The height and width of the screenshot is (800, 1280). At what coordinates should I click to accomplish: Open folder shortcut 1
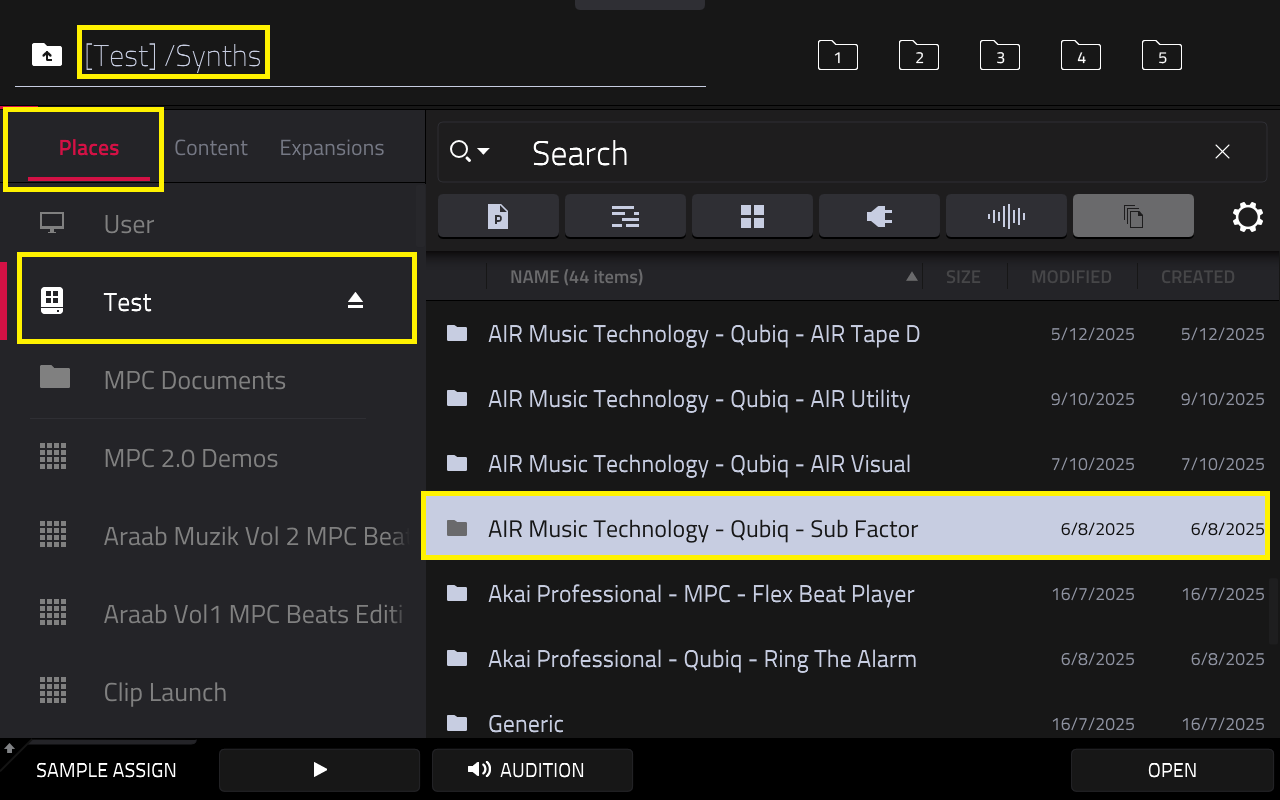coord(838,56)
